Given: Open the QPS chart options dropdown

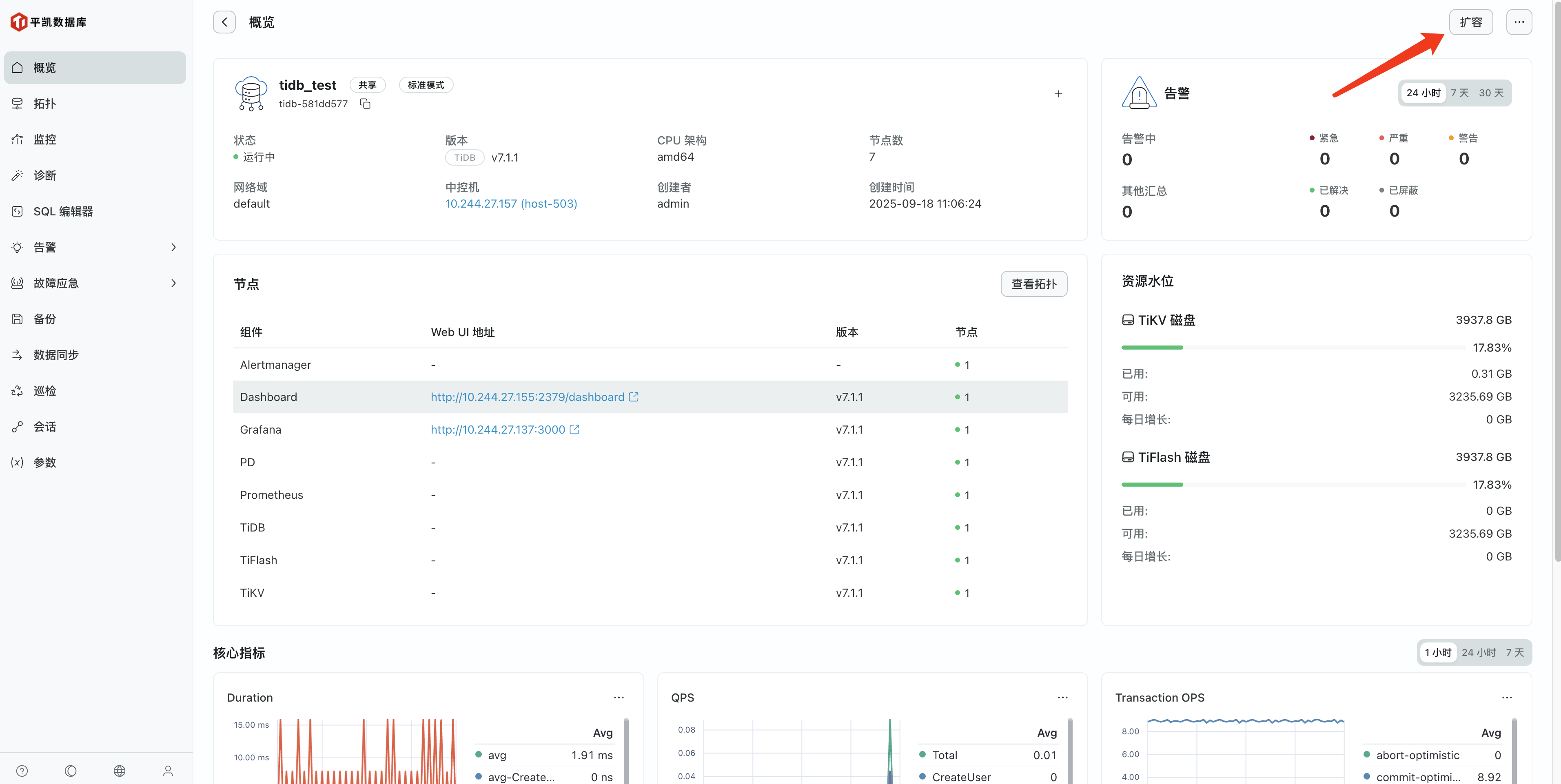Looking at the screenshot, I should pos(1062,698).
